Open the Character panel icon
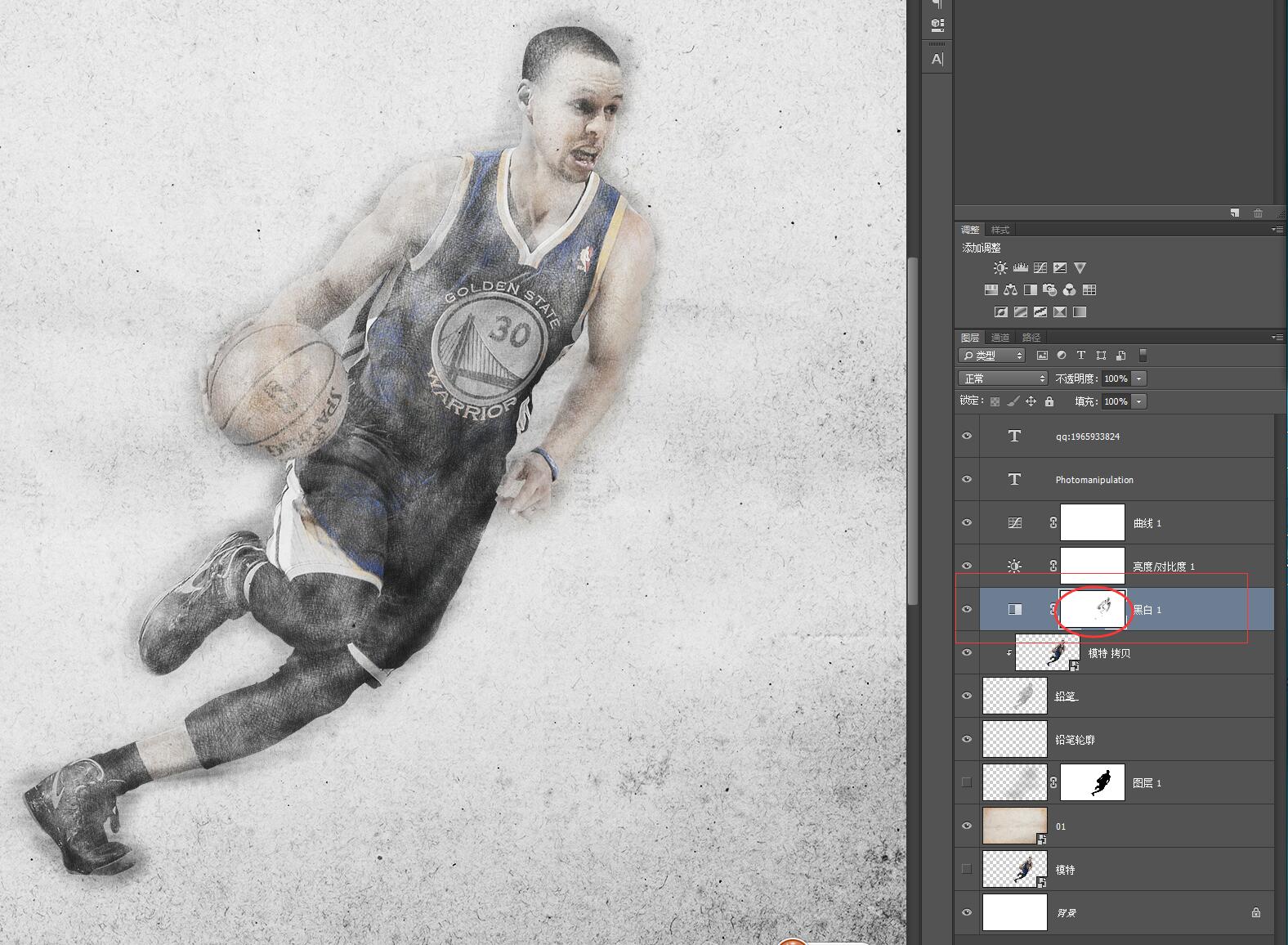Screen dimensions: 1288x945 (x=937, y=59)
